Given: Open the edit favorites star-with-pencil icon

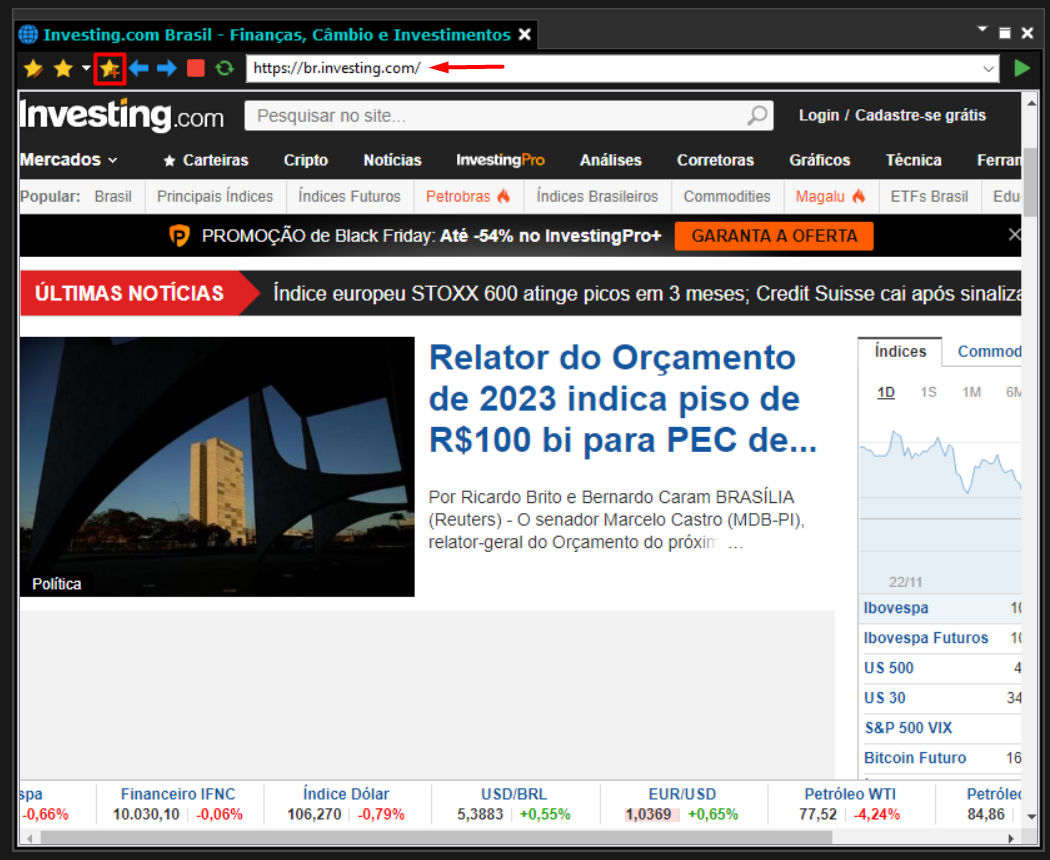Looking at the screenshot, I should pyautogui.click(x=33, y=68).
